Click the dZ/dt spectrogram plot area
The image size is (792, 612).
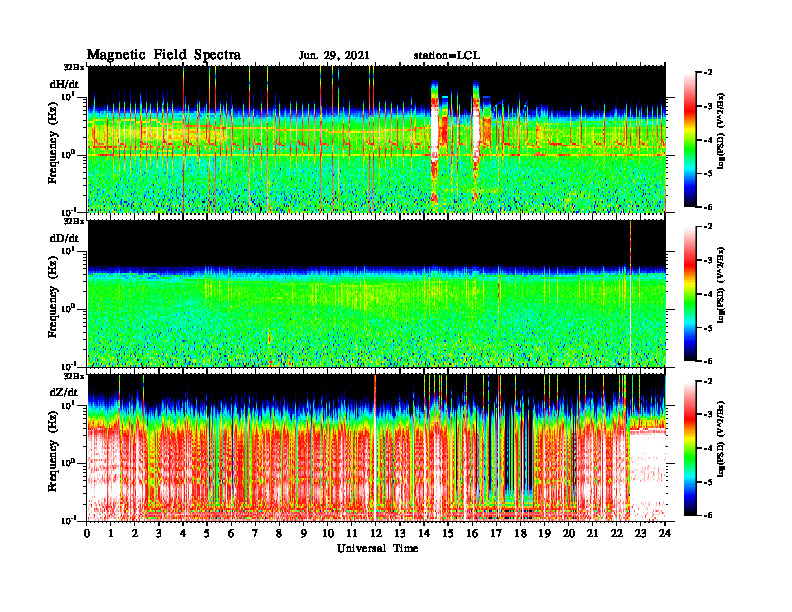pos(376,447)
